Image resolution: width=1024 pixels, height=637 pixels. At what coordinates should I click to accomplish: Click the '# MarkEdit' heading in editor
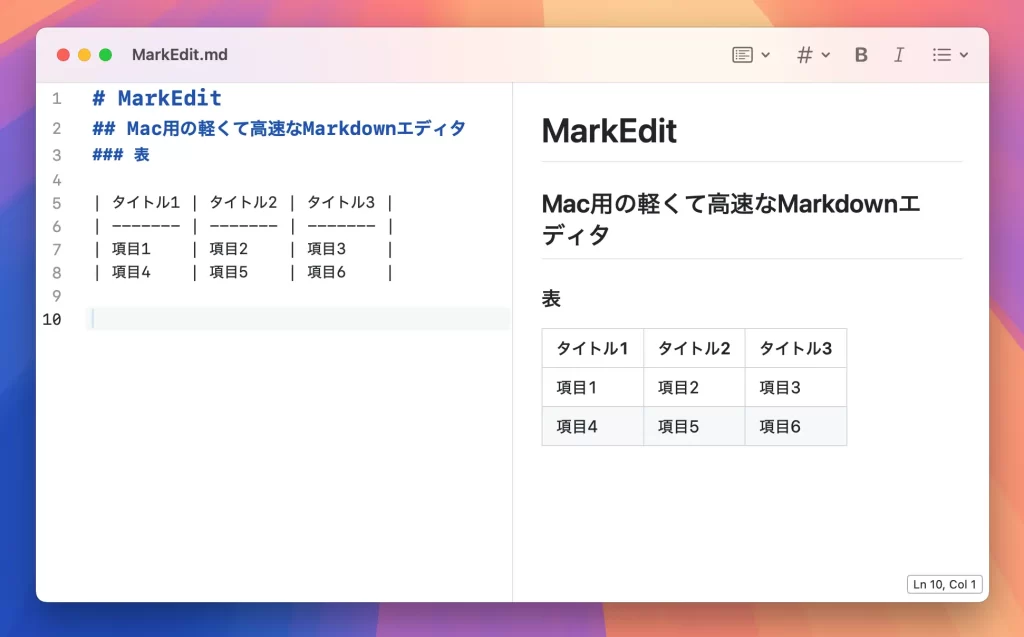pyautogui.click(x=157, y=98)
